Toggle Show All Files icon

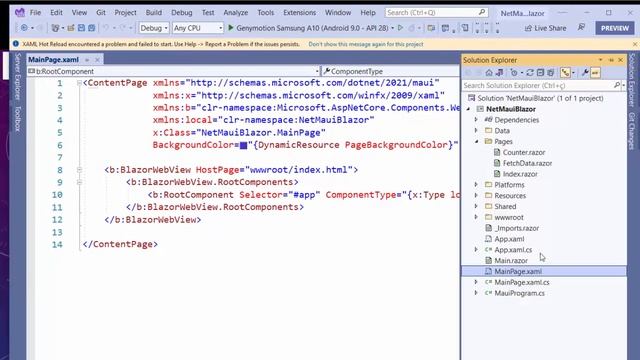pos(551,73)
